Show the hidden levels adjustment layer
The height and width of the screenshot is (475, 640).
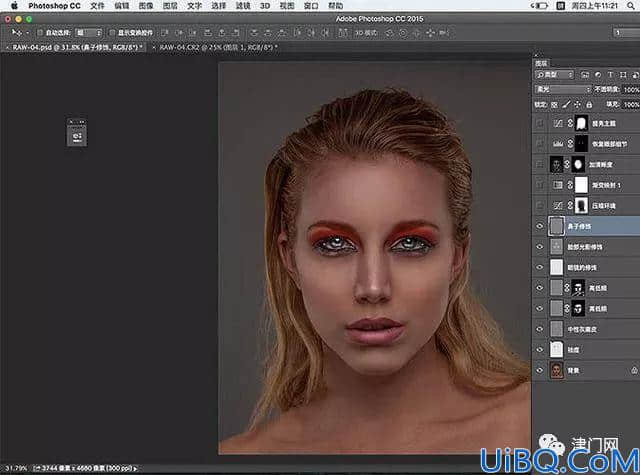(540, 144)
